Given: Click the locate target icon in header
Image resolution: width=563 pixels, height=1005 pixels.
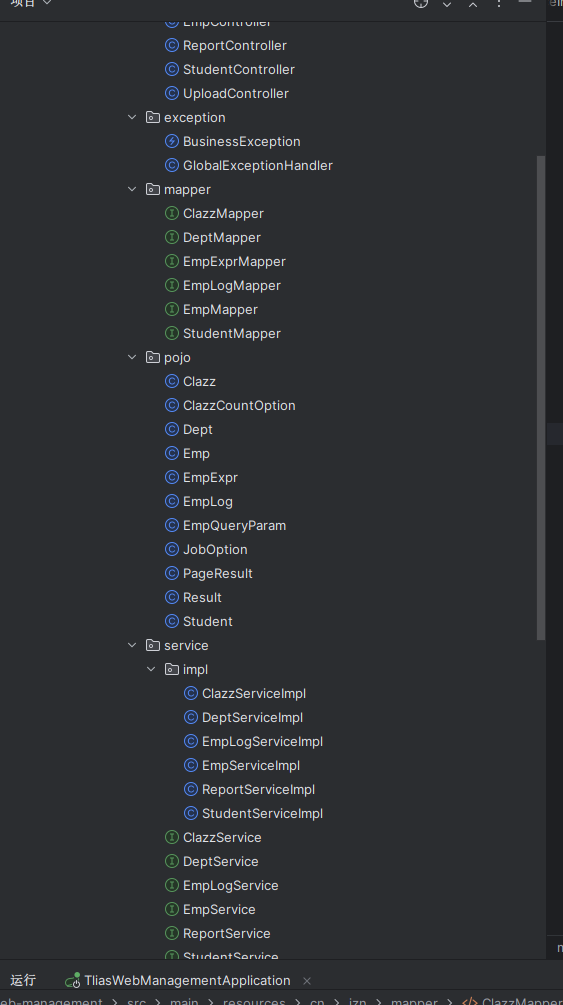Looking at the screenshot, I should tap(421, 3).
